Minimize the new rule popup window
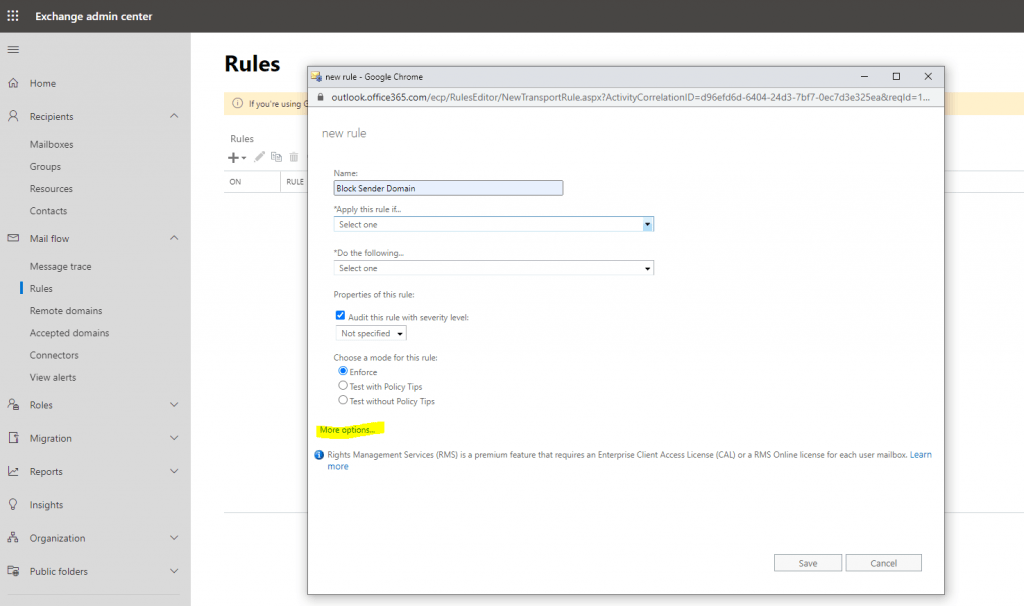1024x606 pixels. (864, 76)
